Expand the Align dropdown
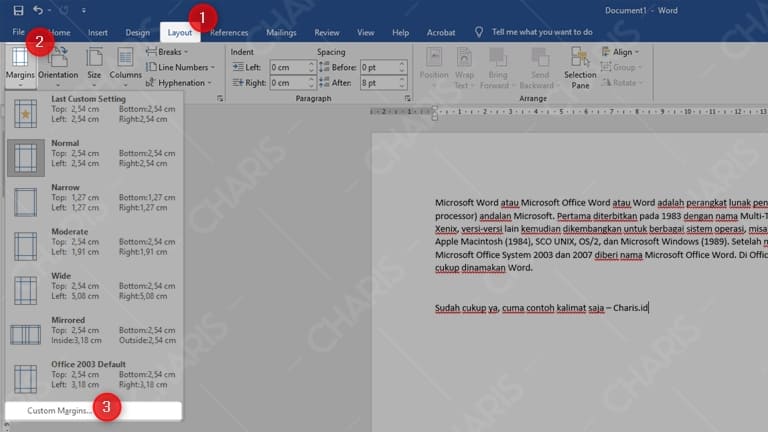Viewport: 768px width, 432px height. [621, 52]
